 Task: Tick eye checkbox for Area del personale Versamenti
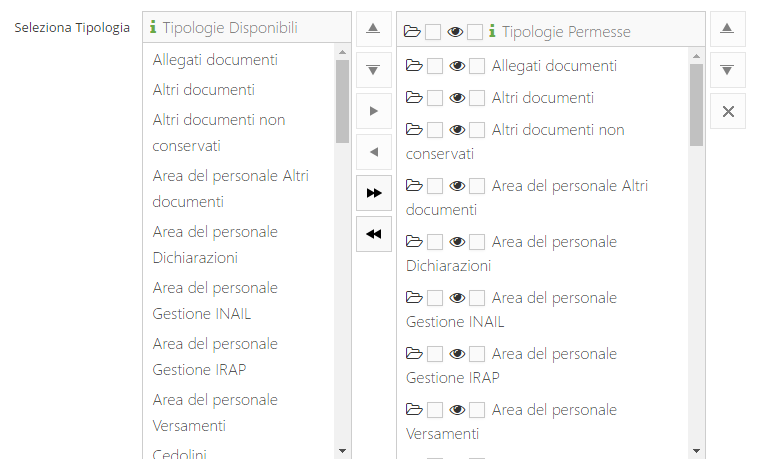click(477, 410)
